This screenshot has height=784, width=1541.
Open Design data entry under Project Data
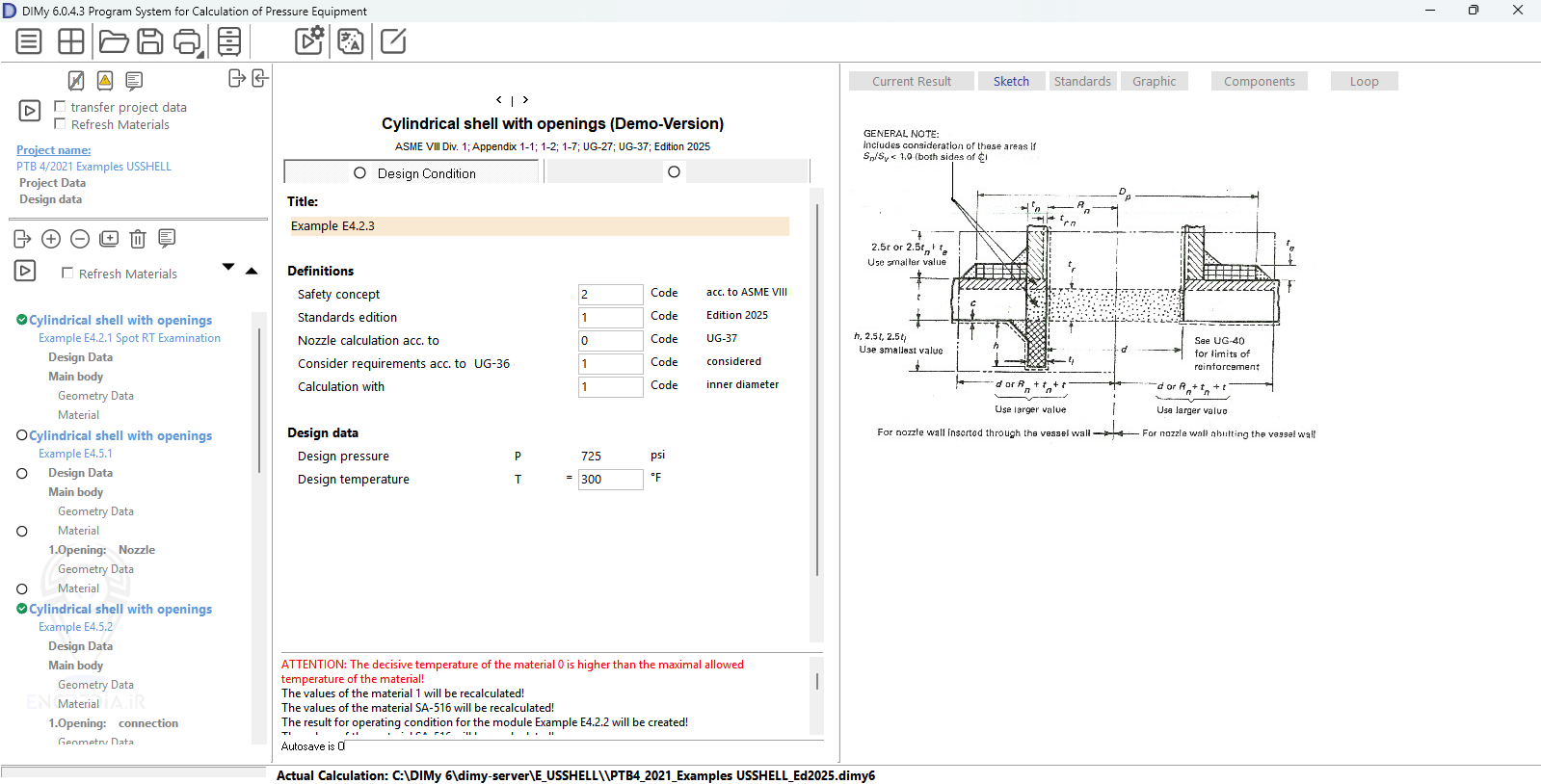click(x=50, y=199)
